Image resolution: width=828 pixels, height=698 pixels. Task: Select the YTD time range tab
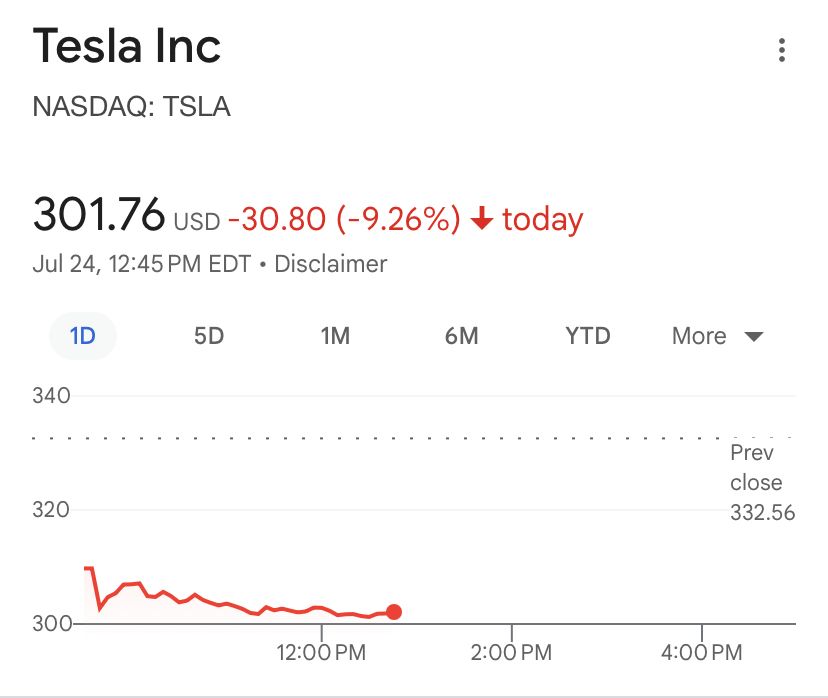pos(588,336)
